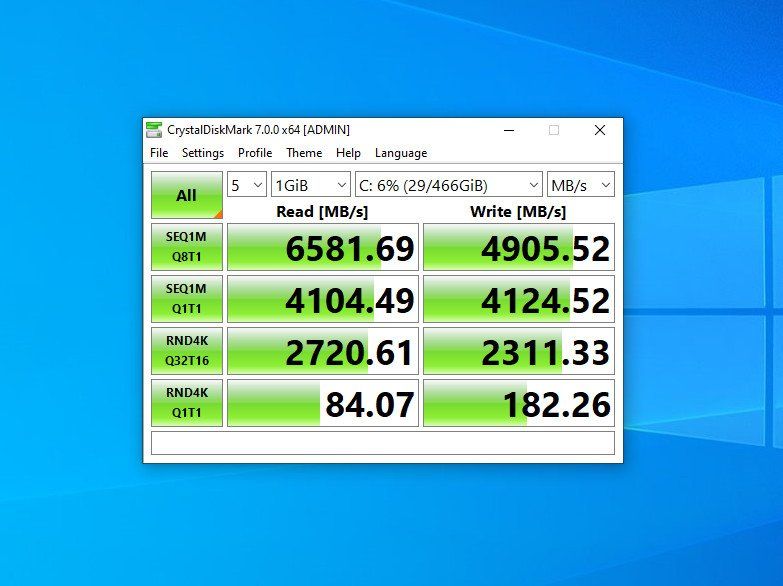Start the RND4K Q1T1 test

(187, 403)
